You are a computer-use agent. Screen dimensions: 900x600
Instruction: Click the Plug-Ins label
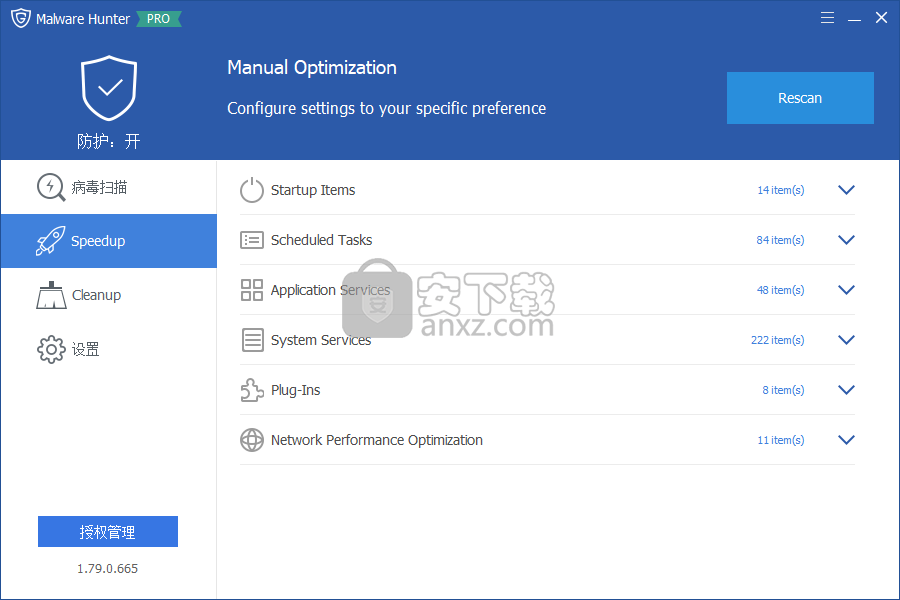tap(296, 390)
